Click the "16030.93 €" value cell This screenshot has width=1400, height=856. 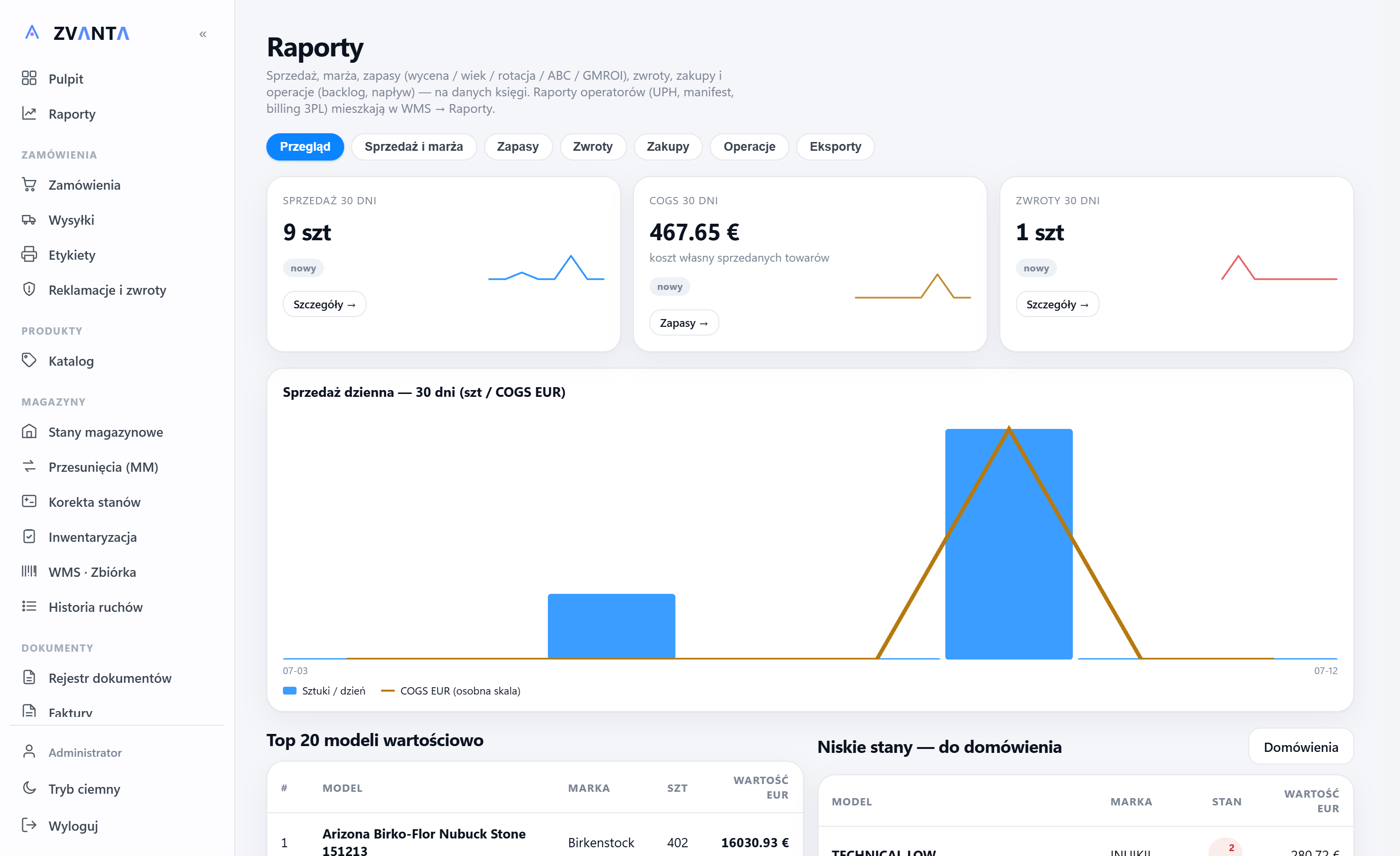[754, 842]
